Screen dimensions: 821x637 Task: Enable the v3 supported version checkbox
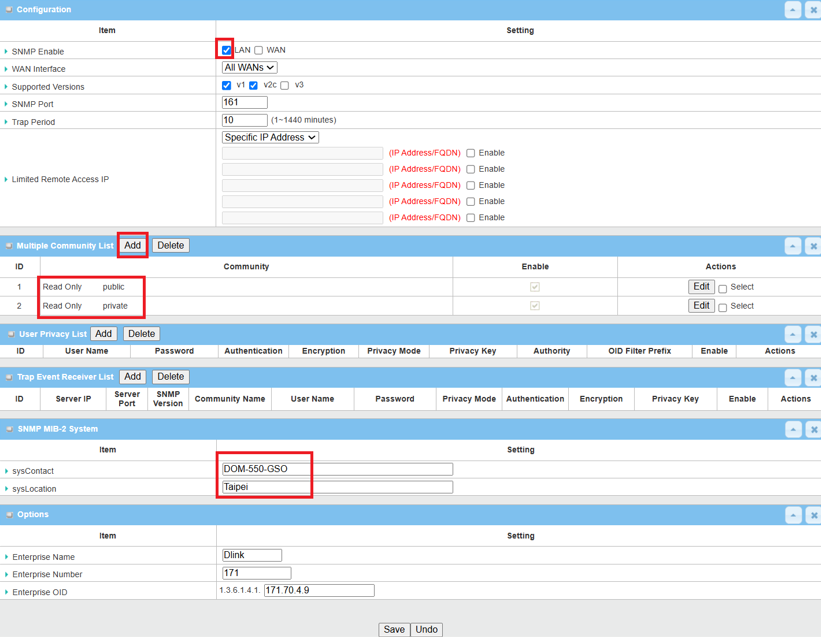pos(285,86)
